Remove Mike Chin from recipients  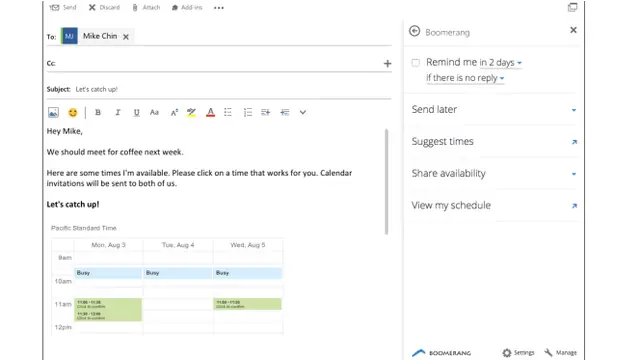coord(126,37)
